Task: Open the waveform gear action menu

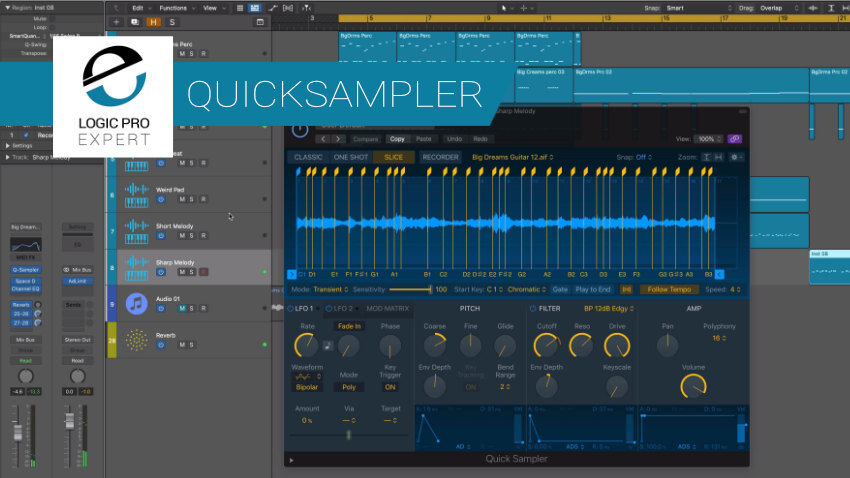Action: pyautogui.click(x=736, y=157)
